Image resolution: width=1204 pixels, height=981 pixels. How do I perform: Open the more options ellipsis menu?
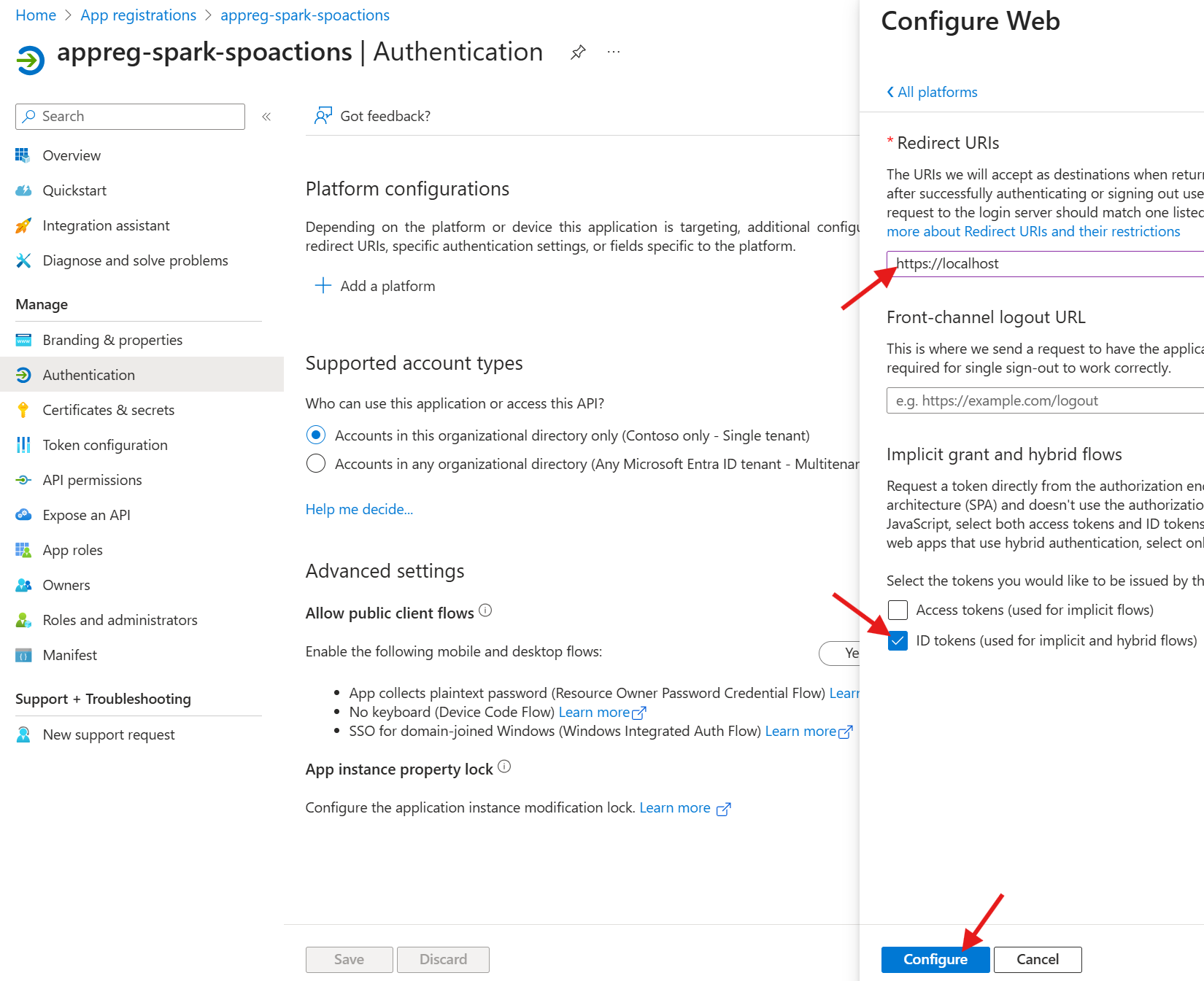point(614,52)
